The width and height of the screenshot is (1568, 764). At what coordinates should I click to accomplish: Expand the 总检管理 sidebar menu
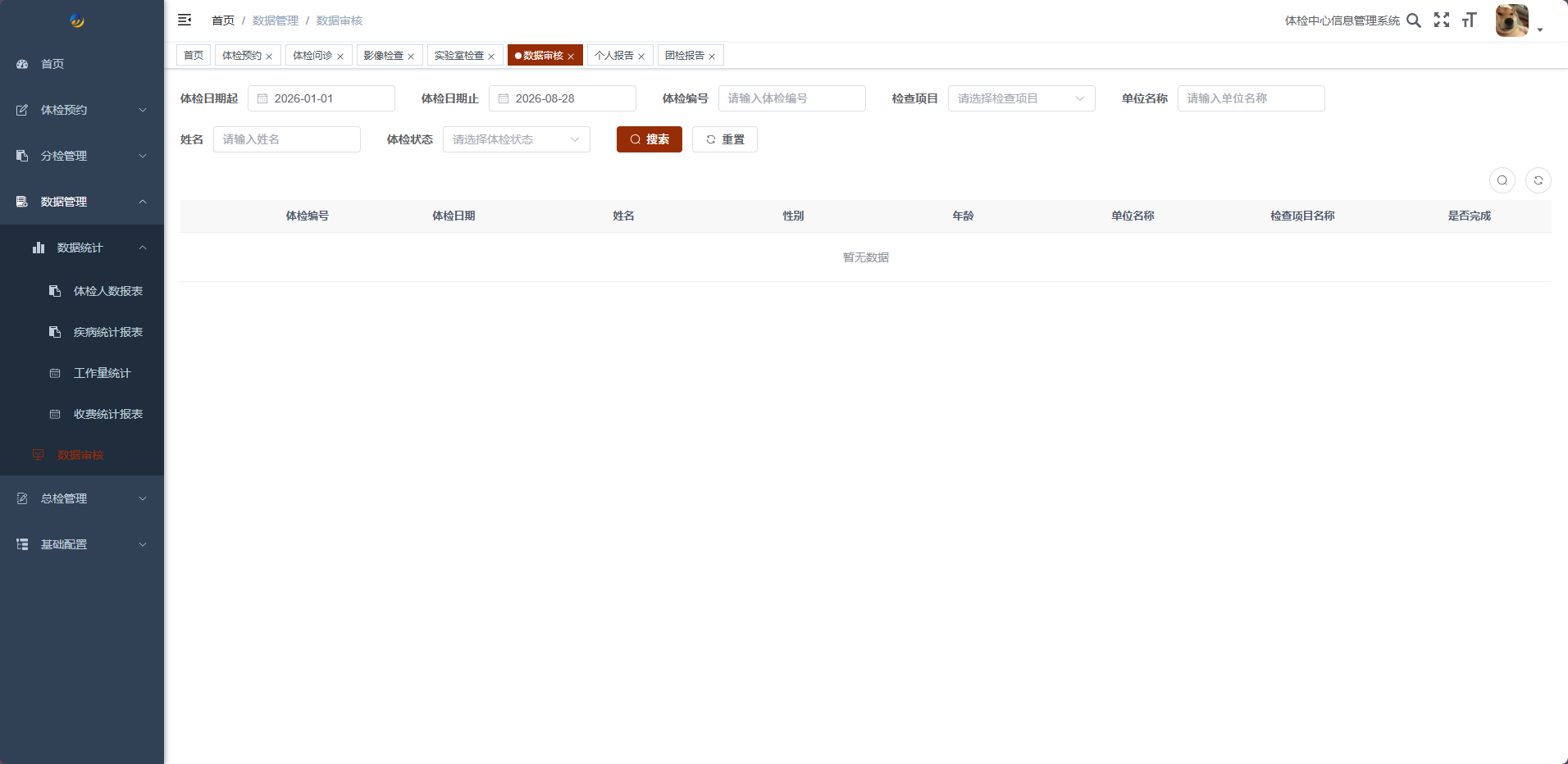[x=82, y=498]
